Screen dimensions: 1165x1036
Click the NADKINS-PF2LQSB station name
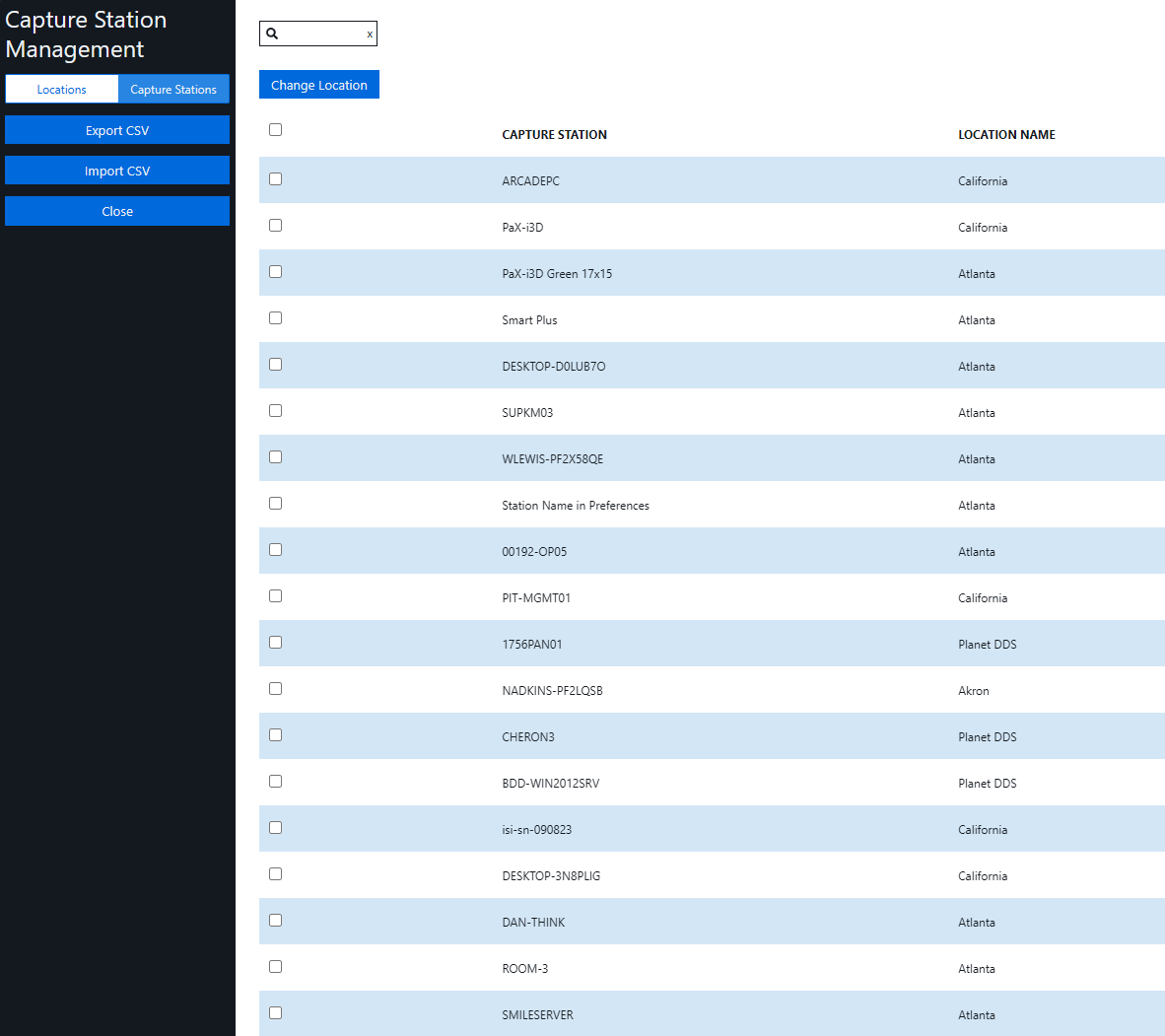point(553,690)
